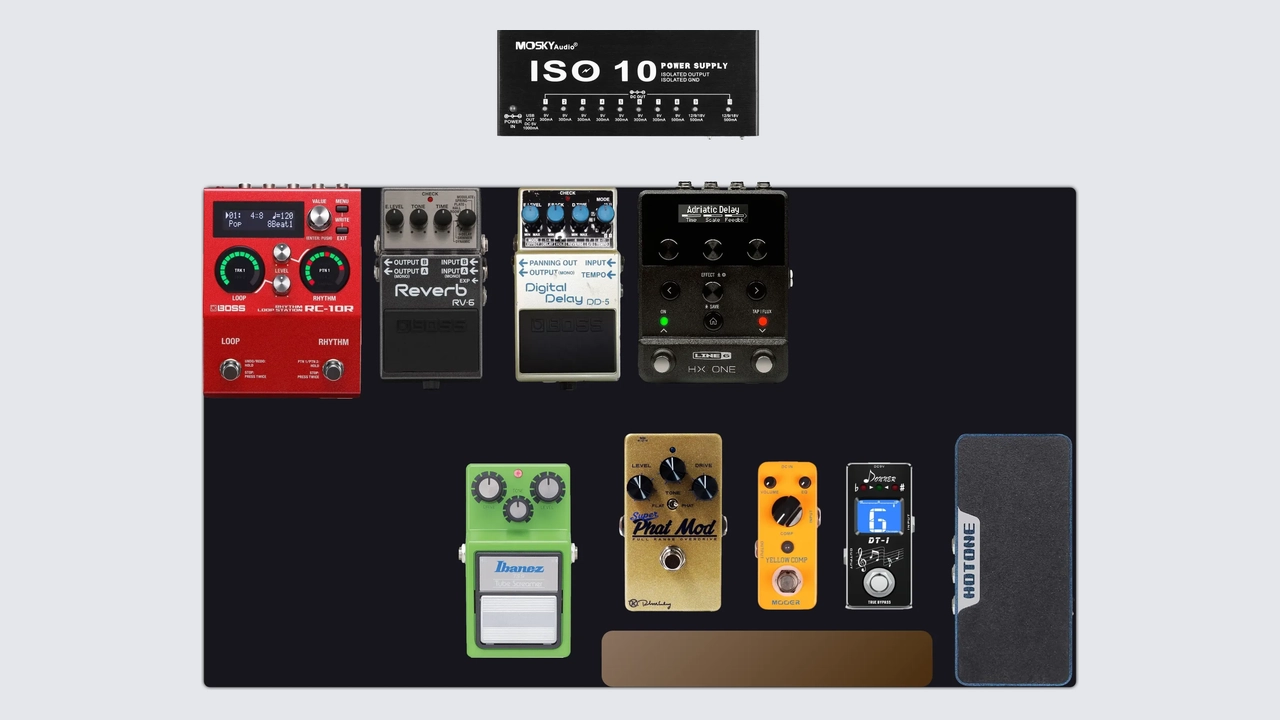Click the VALUE knob on the RC-10R
1280x720 pixels.
pyautogui.click(x=319, y=218)
